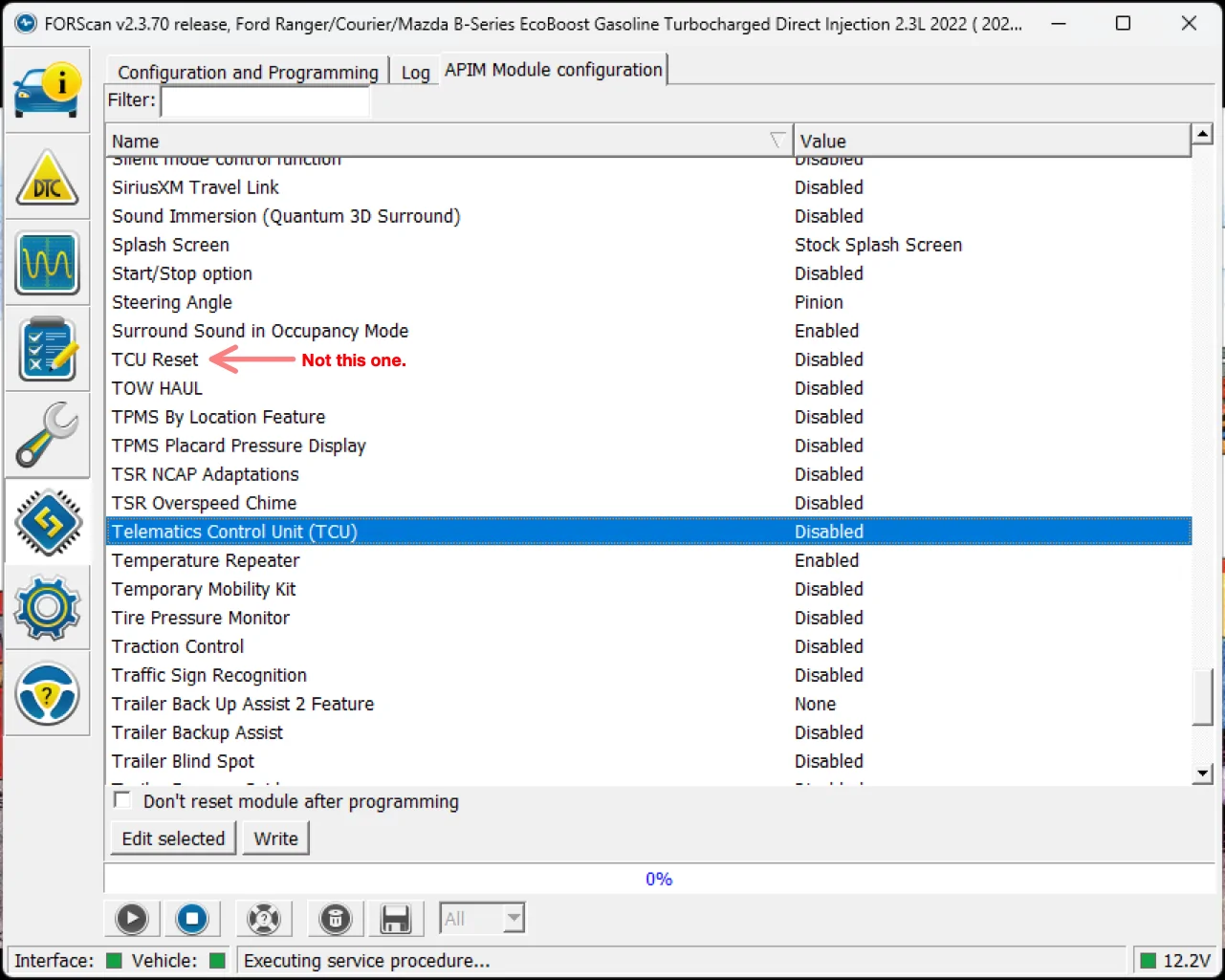Select the Trailer Backup Assist row
This screenshot has width=1225, height=980.
tap(648, 732)
